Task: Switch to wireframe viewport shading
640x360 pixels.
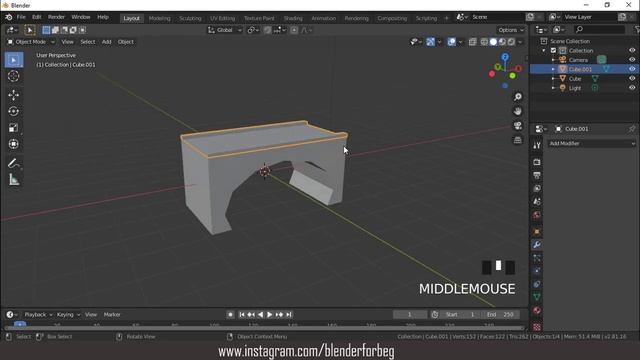Action: click(x=484, y=42)
